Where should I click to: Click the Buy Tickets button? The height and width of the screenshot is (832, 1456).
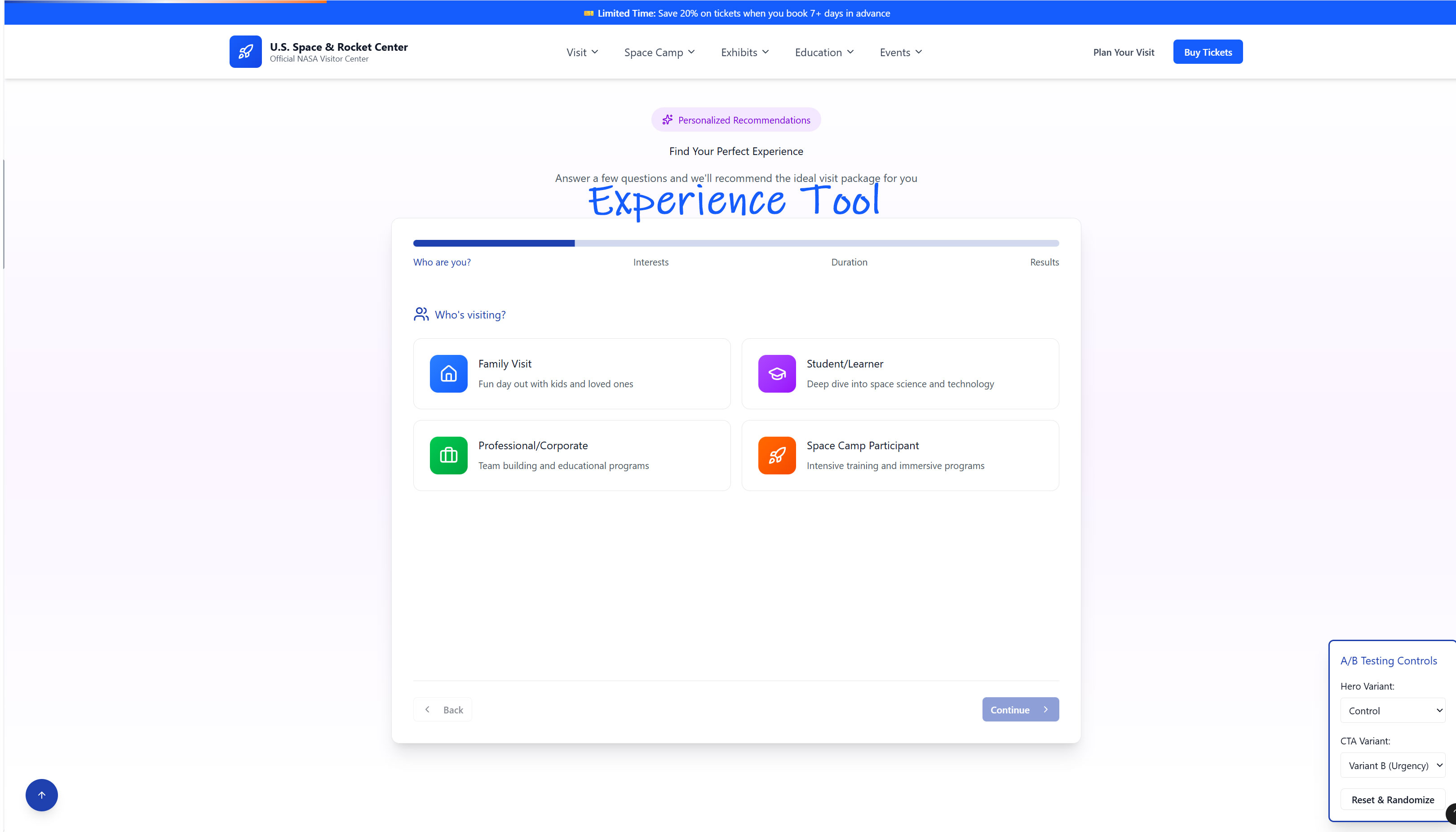click(1208, 52)
